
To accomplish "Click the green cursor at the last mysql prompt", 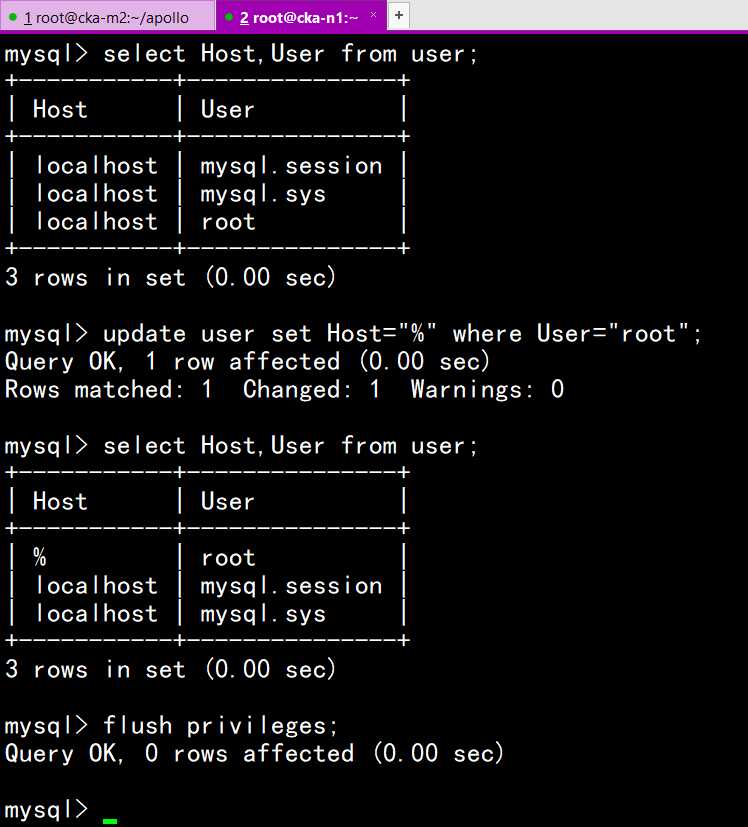I will click(110, 821).
